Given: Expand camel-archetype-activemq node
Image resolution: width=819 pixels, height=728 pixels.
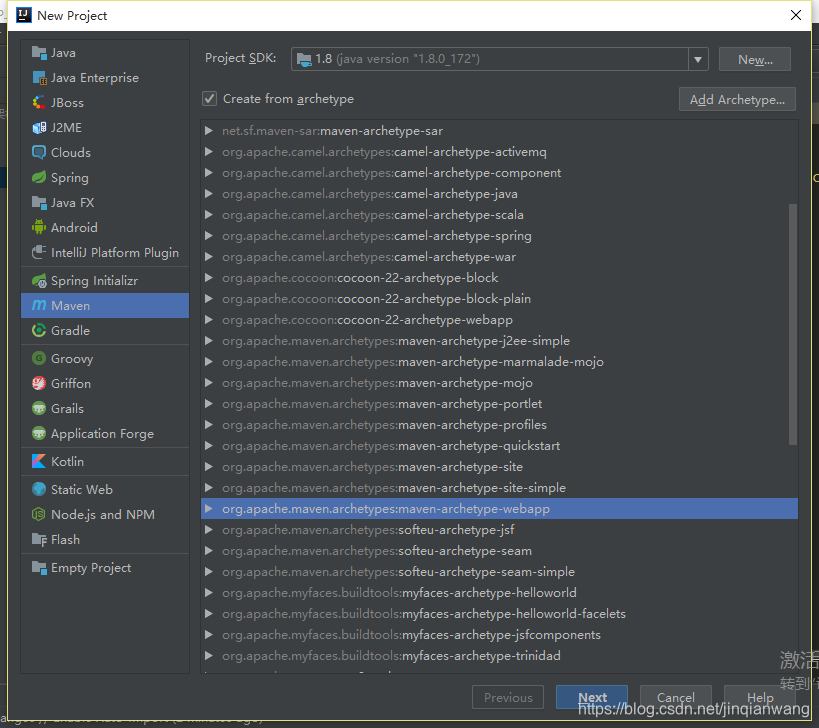Looking at the screenshot, I should coord(208,152).
